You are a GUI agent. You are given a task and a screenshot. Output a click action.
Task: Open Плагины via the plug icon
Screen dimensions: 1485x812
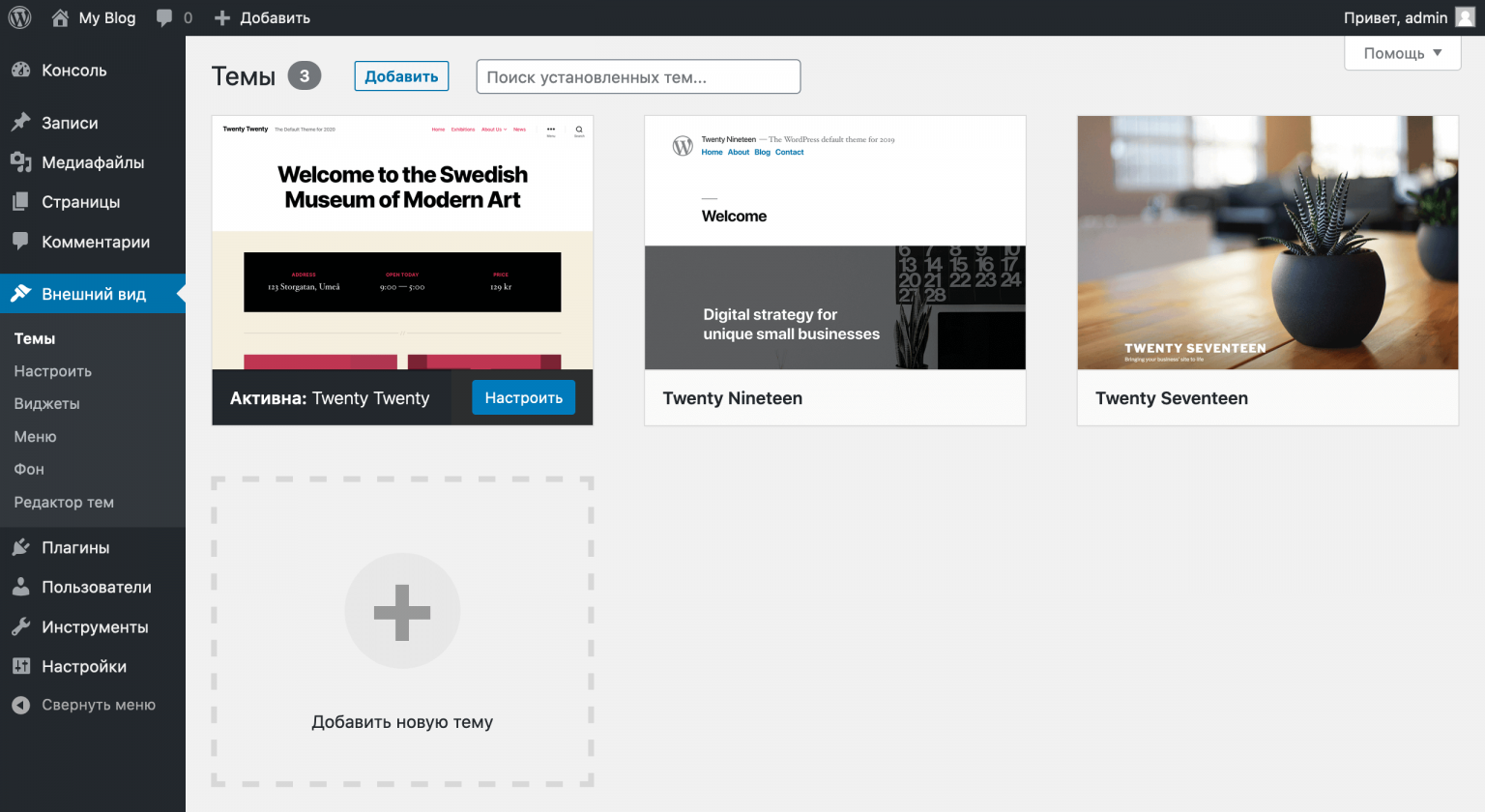pos(21,547)
